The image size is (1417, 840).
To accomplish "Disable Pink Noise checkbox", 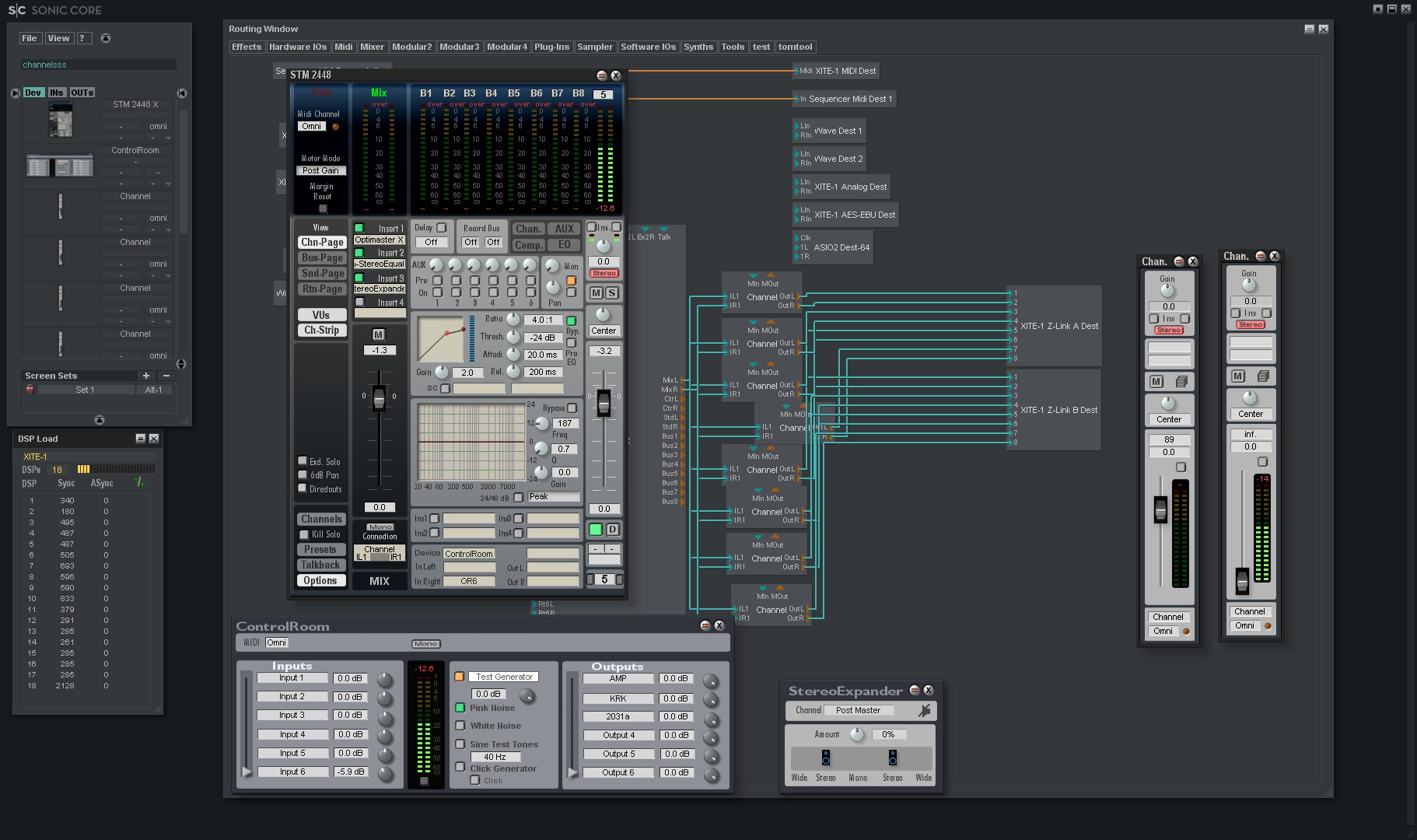I will pos(460,708).
